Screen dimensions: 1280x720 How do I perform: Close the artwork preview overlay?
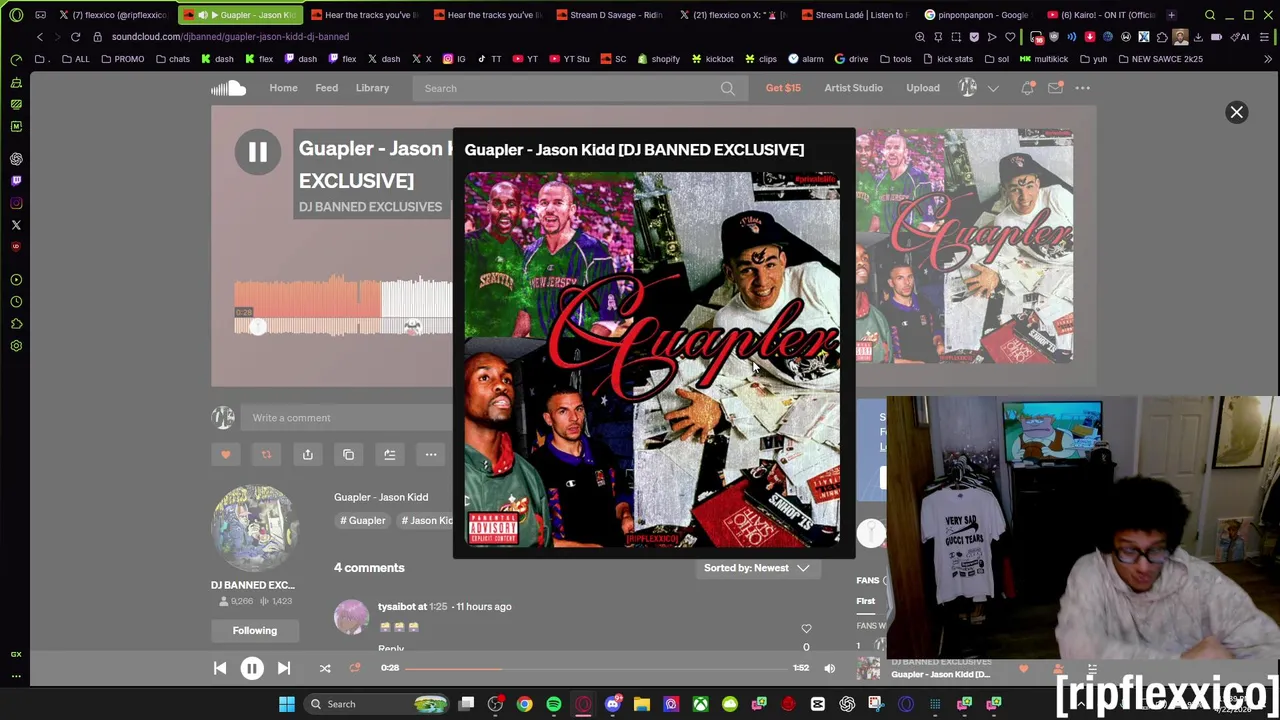click(1236, 112)
